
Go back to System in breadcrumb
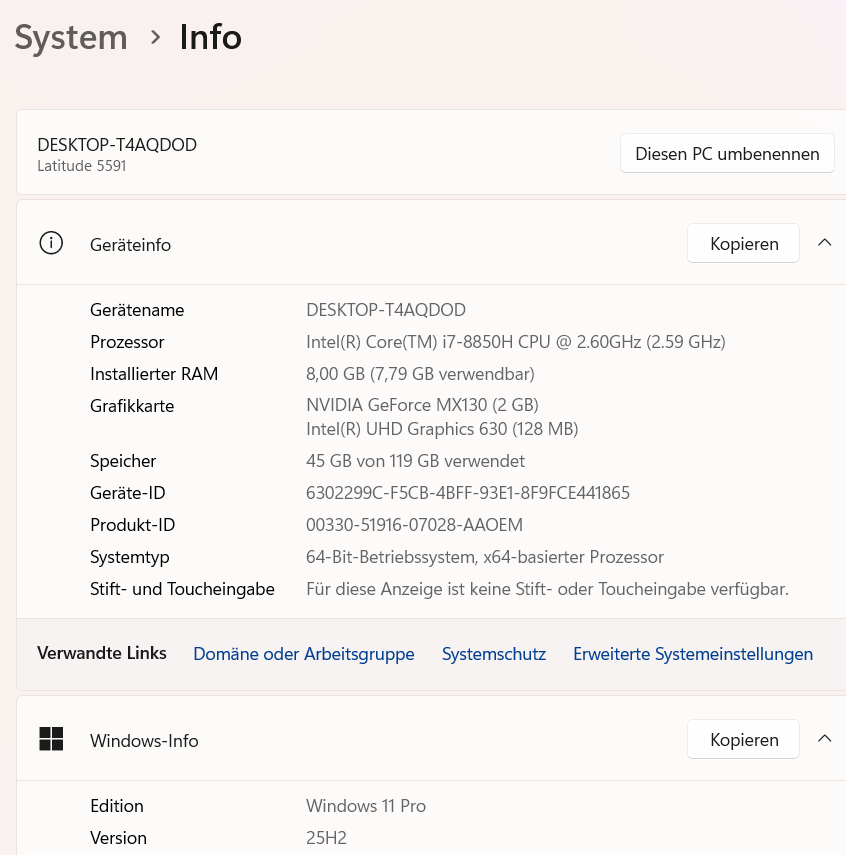click(71, 37)
